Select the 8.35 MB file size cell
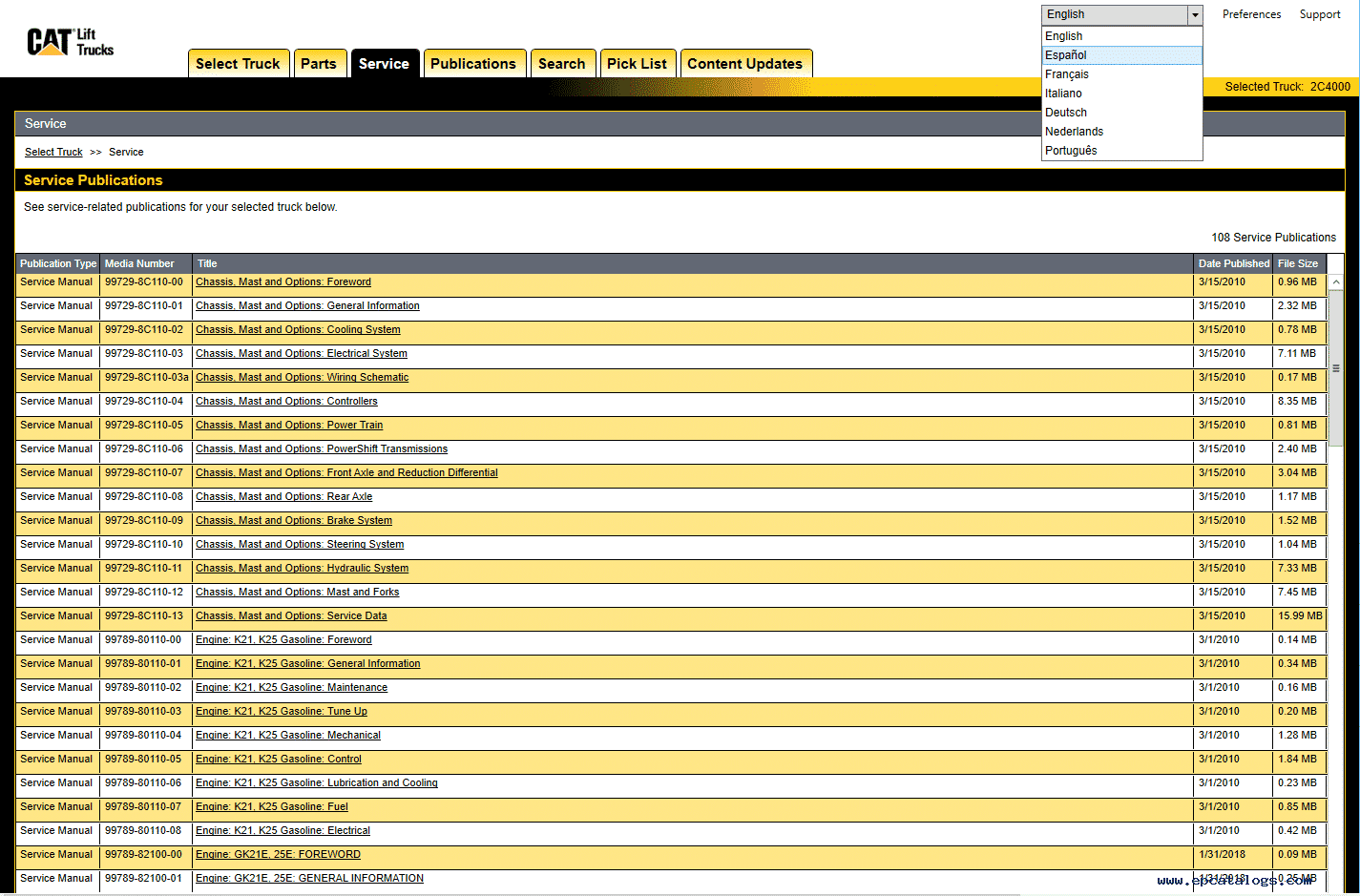 (x=1300, y=402)
